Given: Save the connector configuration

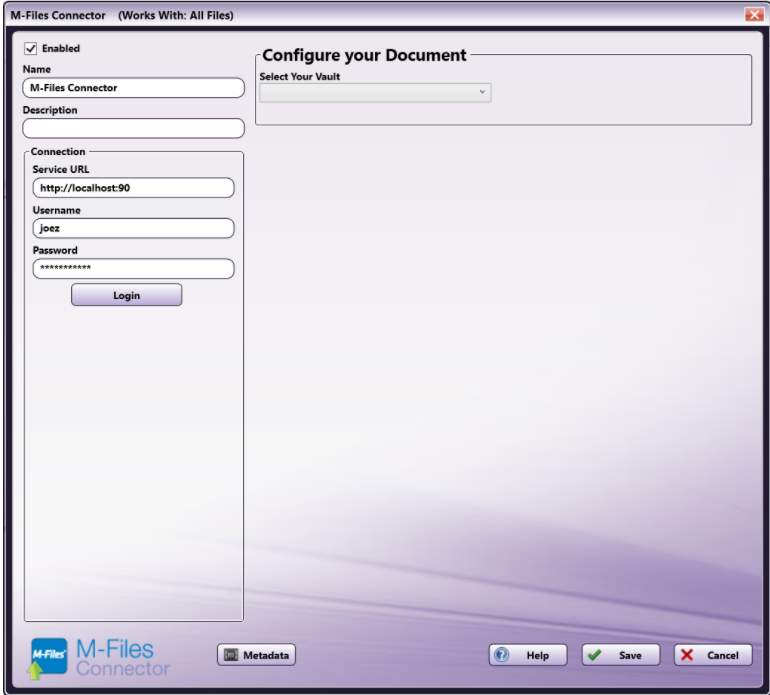Looking at the screenshot, I should point(621,655).
